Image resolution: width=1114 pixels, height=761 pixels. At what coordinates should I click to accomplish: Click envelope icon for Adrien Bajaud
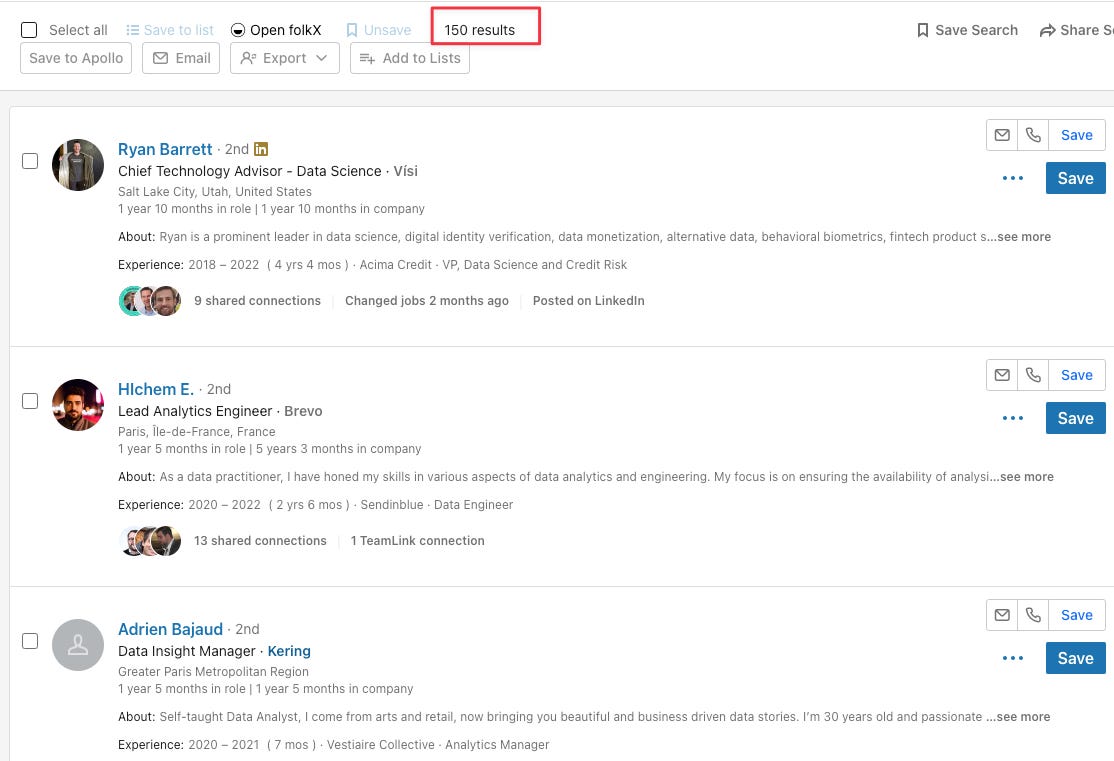(1002, 615)
